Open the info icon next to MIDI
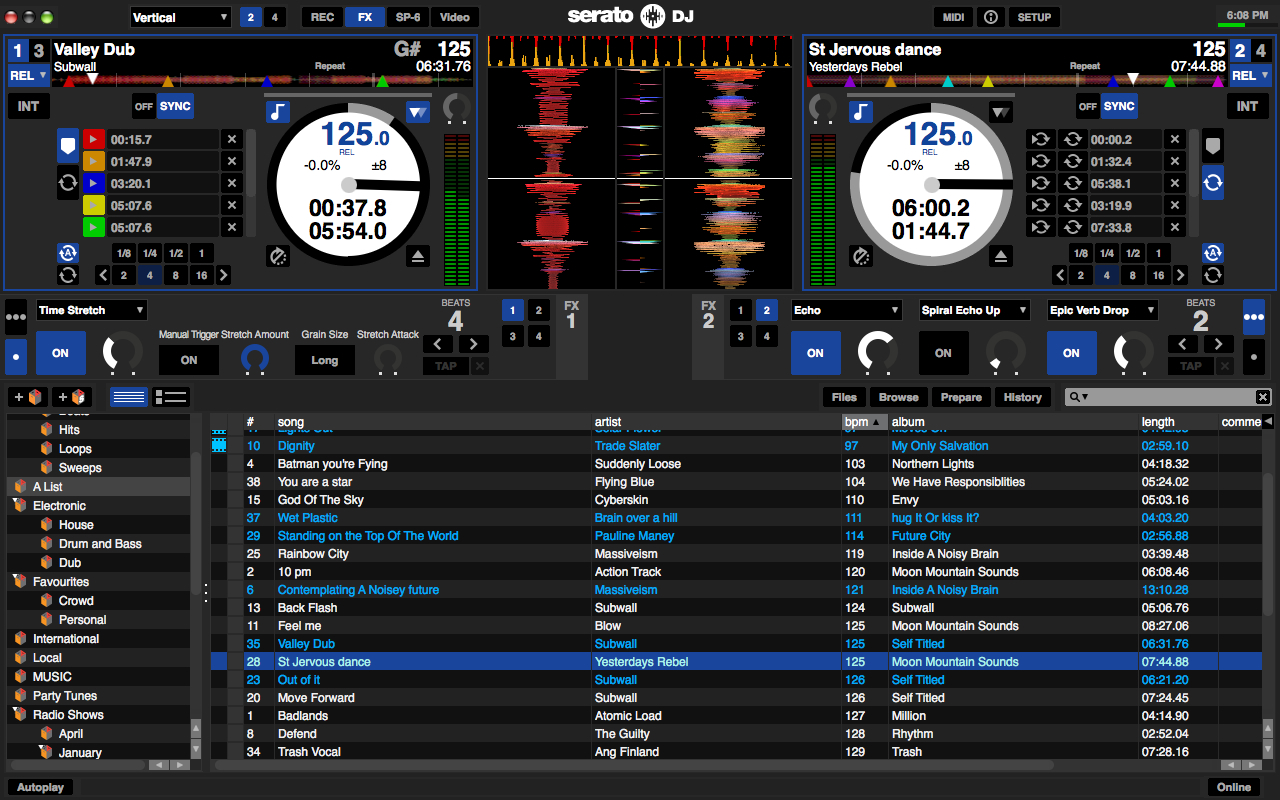 [990, 17]
